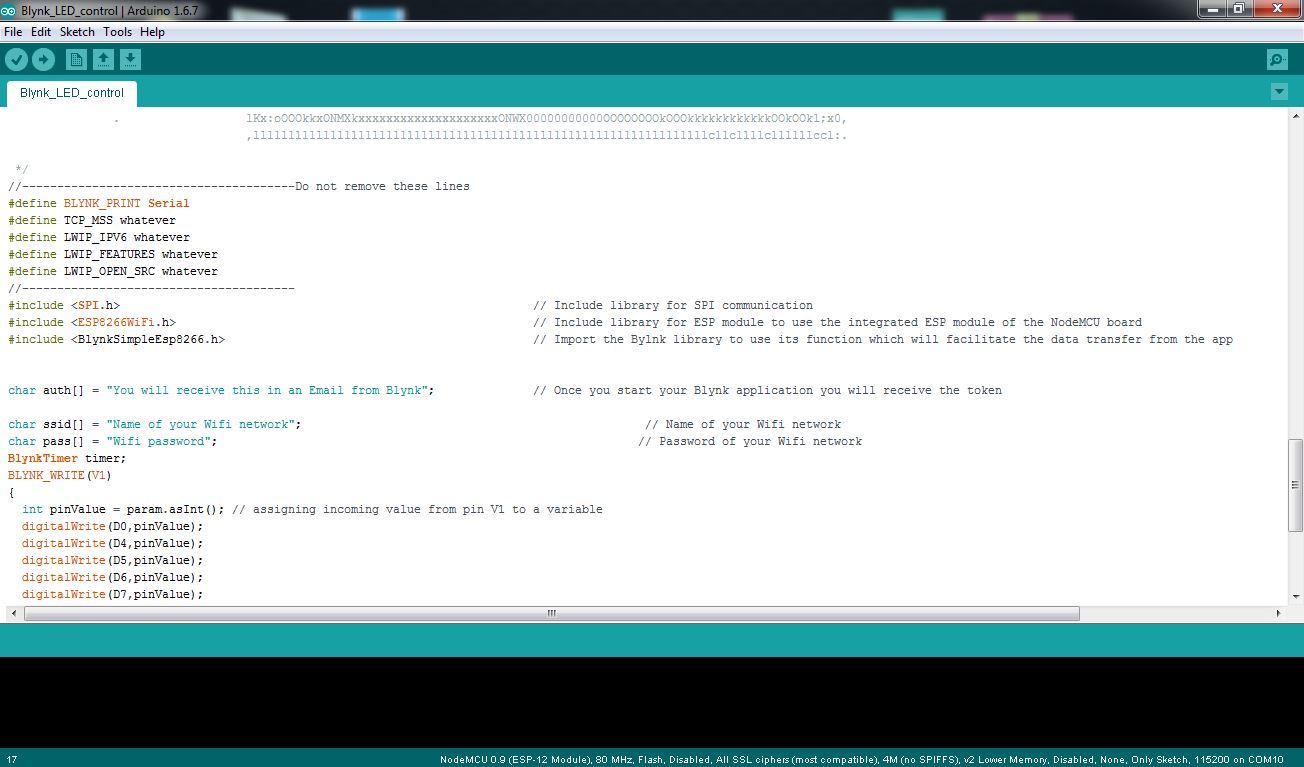
Task: Click the Verify (checkmark) toolbar icon
Action: 16,60
